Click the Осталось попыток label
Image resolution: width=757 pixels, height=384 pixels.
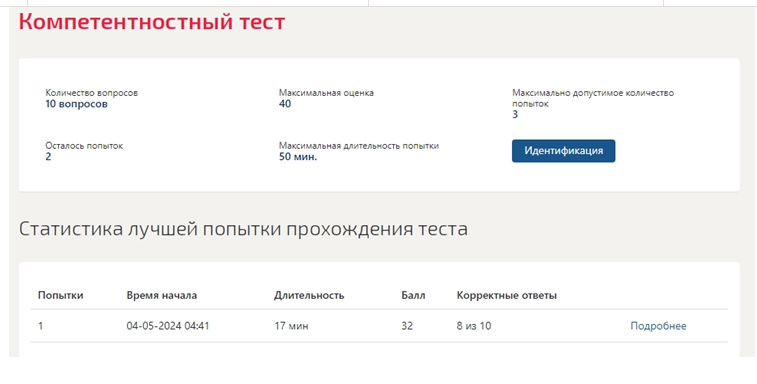click(84, 145)
